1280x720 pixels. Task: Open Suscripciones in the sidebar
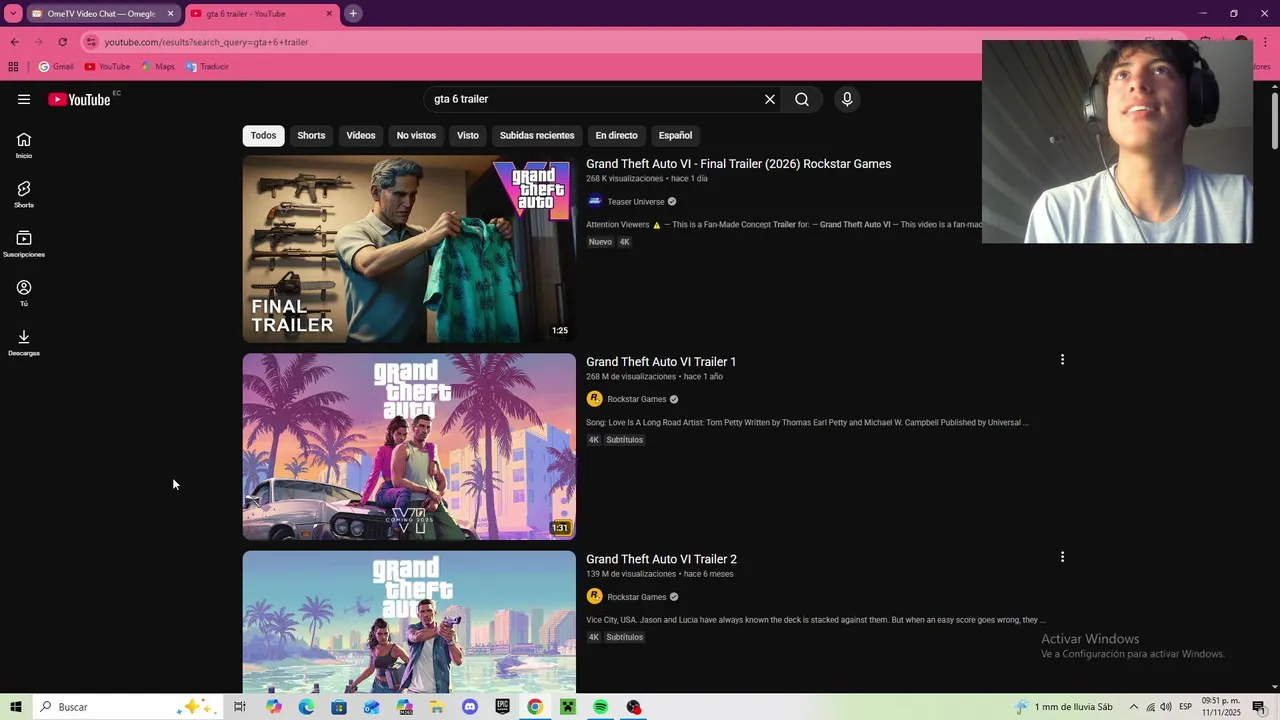[x=24, y=244]
